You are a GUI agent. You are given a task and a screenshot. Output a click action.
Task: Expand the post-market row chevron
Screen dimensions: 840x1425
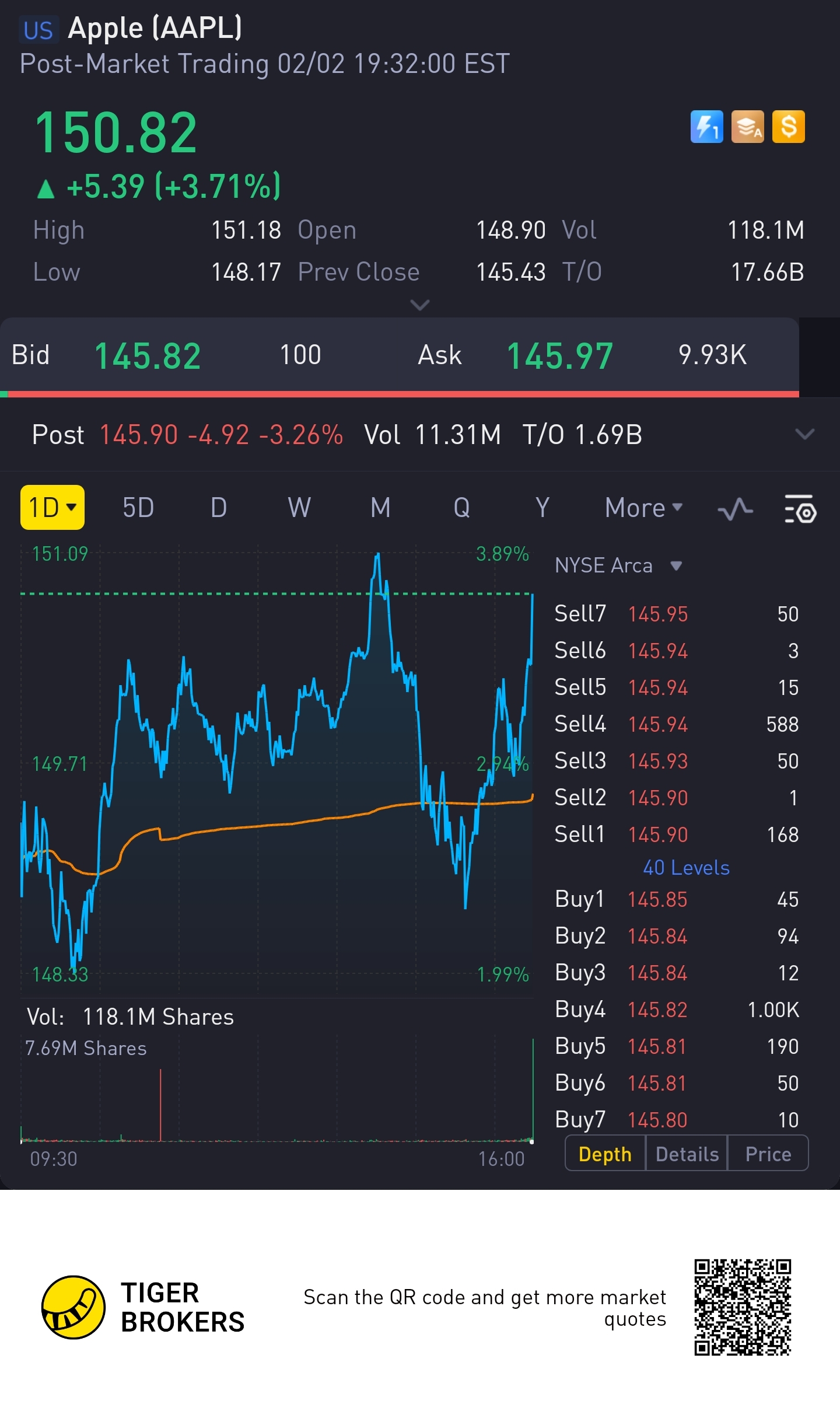click(804, 435)
